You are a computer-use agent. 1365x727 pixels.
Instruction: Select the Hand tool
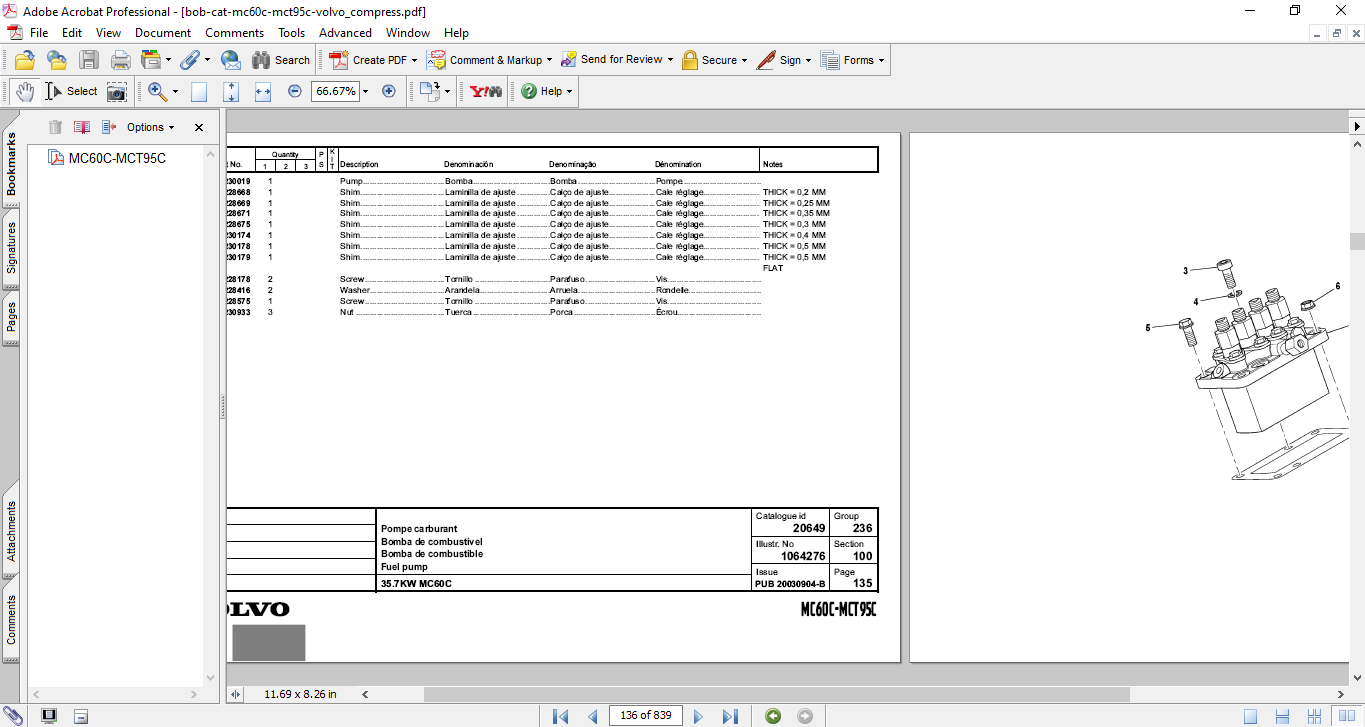tap(24, 91)
